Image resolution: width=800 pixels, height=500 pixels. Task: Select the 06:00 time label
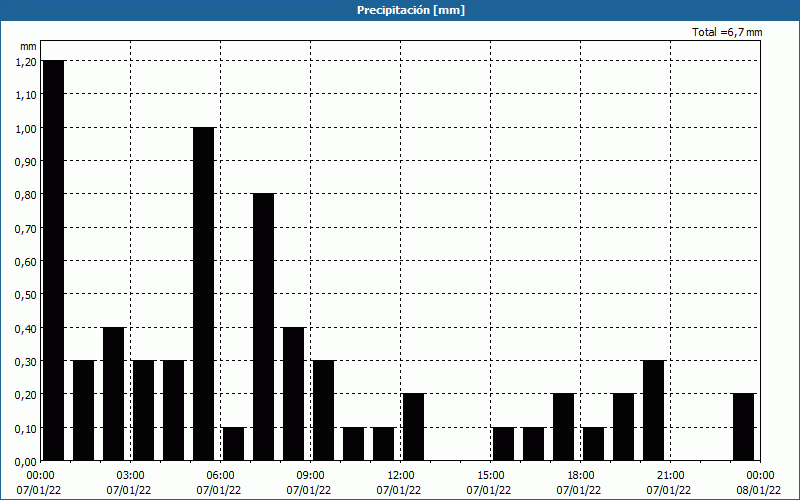220,476
